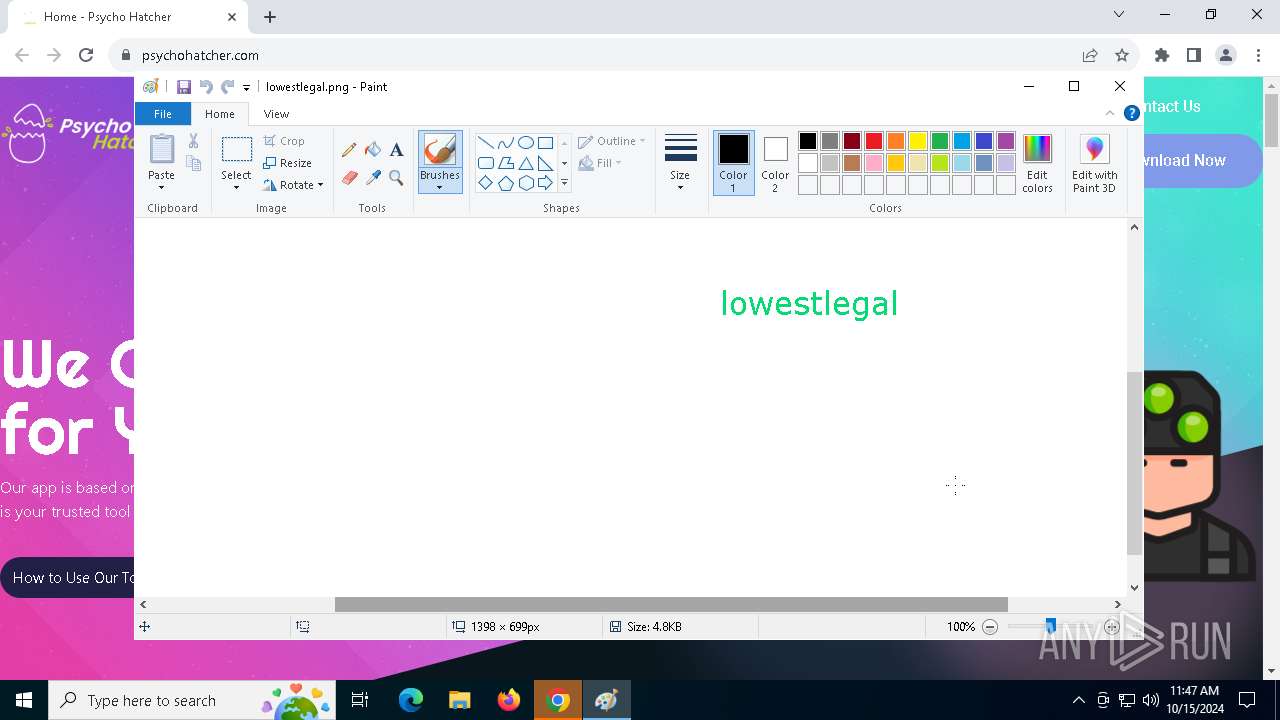Open the Resize dialog

287,163
